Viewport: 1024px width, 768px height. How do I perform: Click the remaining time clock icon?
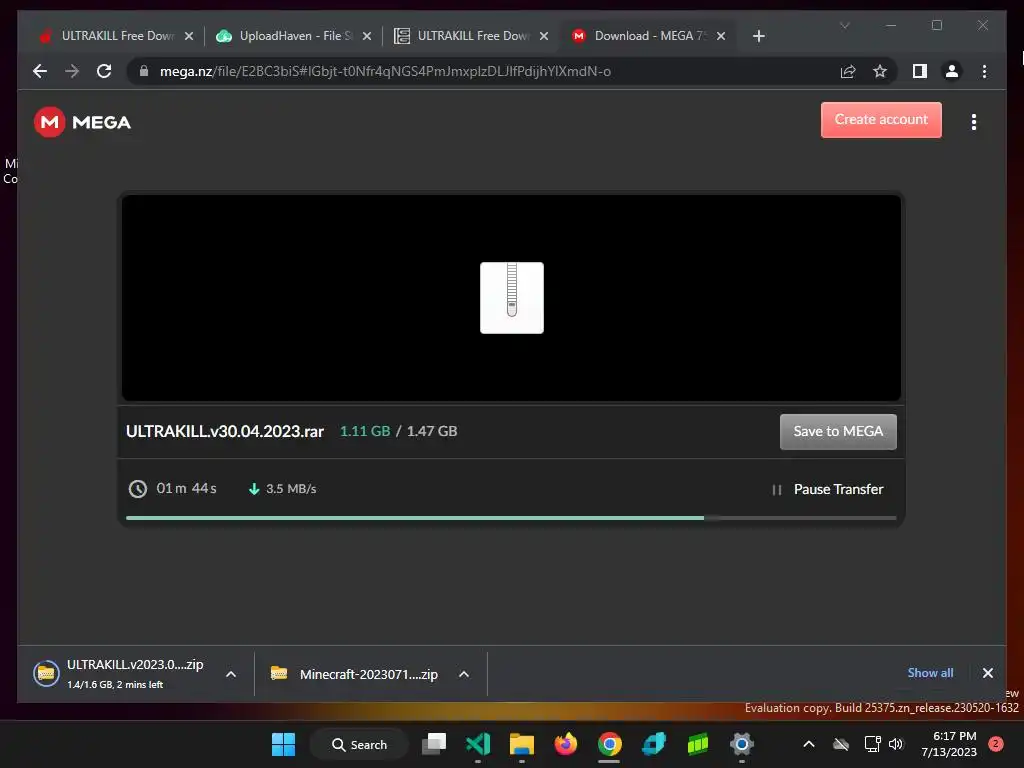(138, 488)
